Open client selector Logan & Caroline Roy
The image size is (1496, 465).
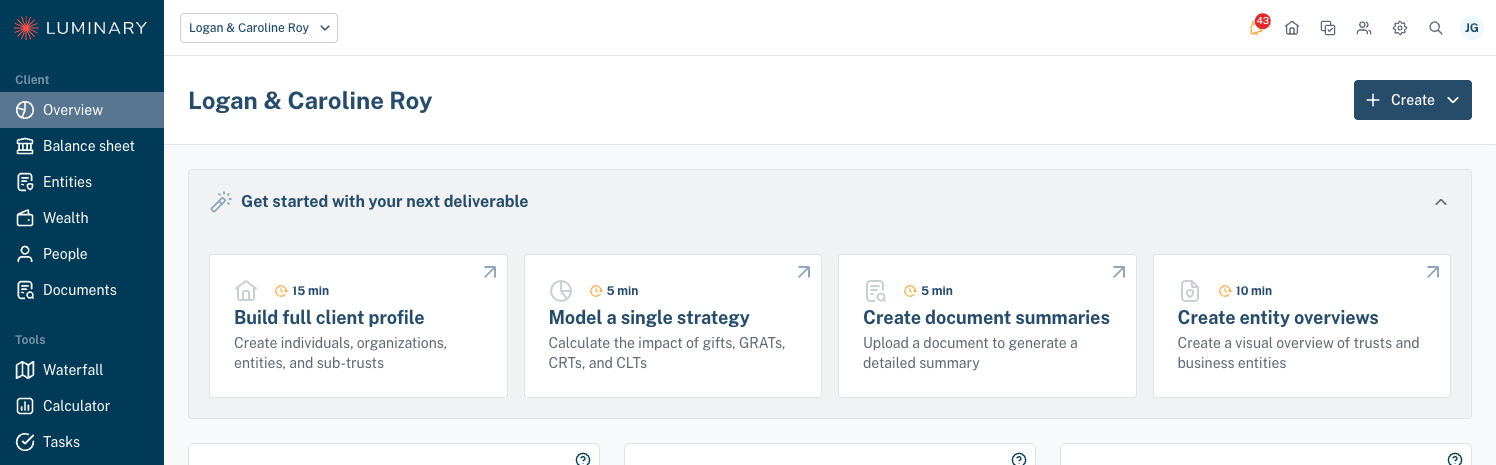259,28
